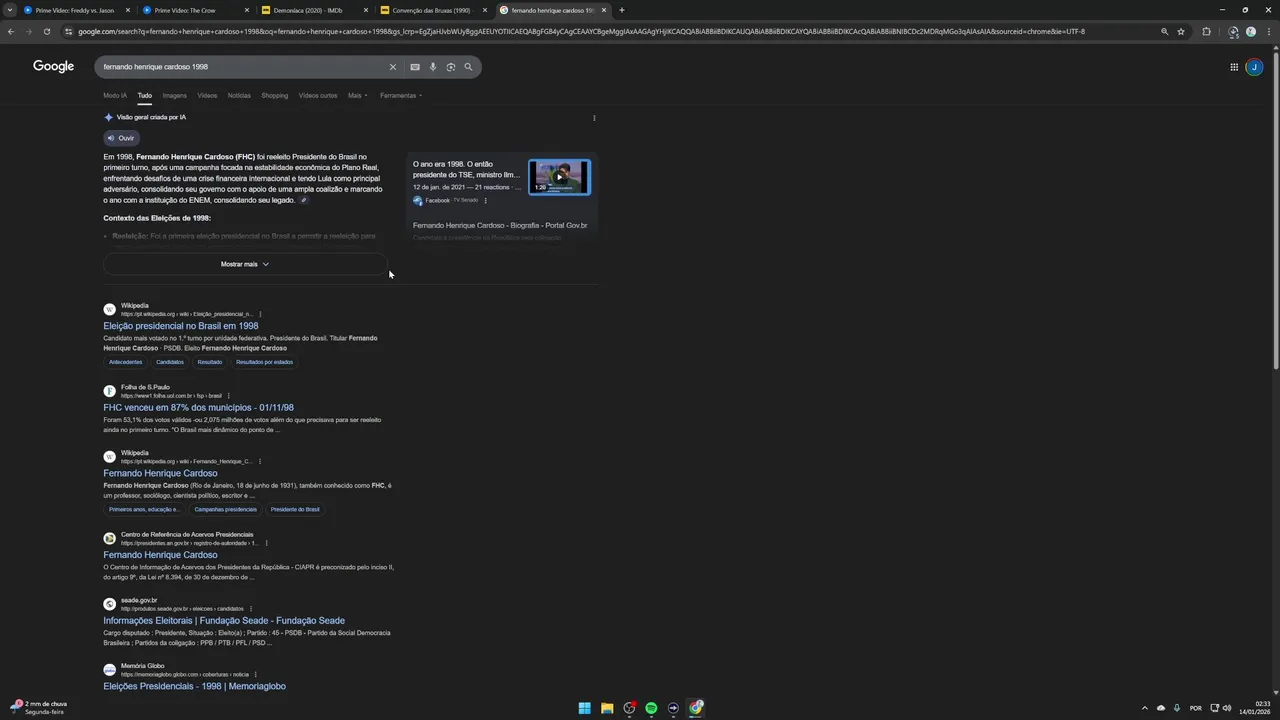Open a new browser tab
1280x720 pixels.
622,10
